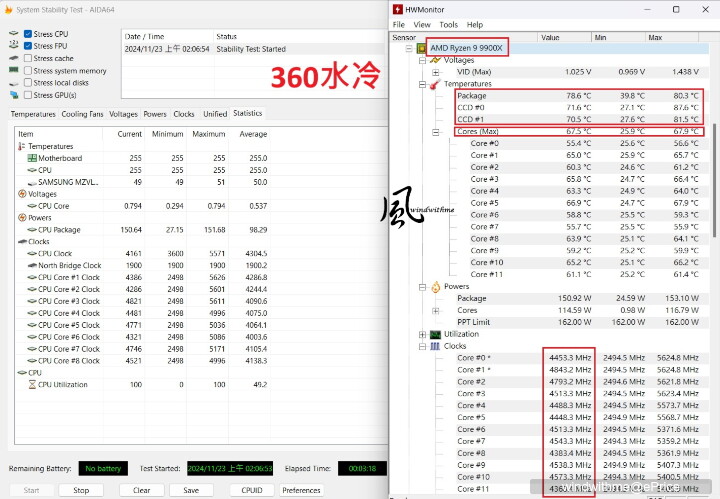Click the Voltages icon in AIDA64 list
The height and width of the screenshot is (499, 720).
pos(22,194)
